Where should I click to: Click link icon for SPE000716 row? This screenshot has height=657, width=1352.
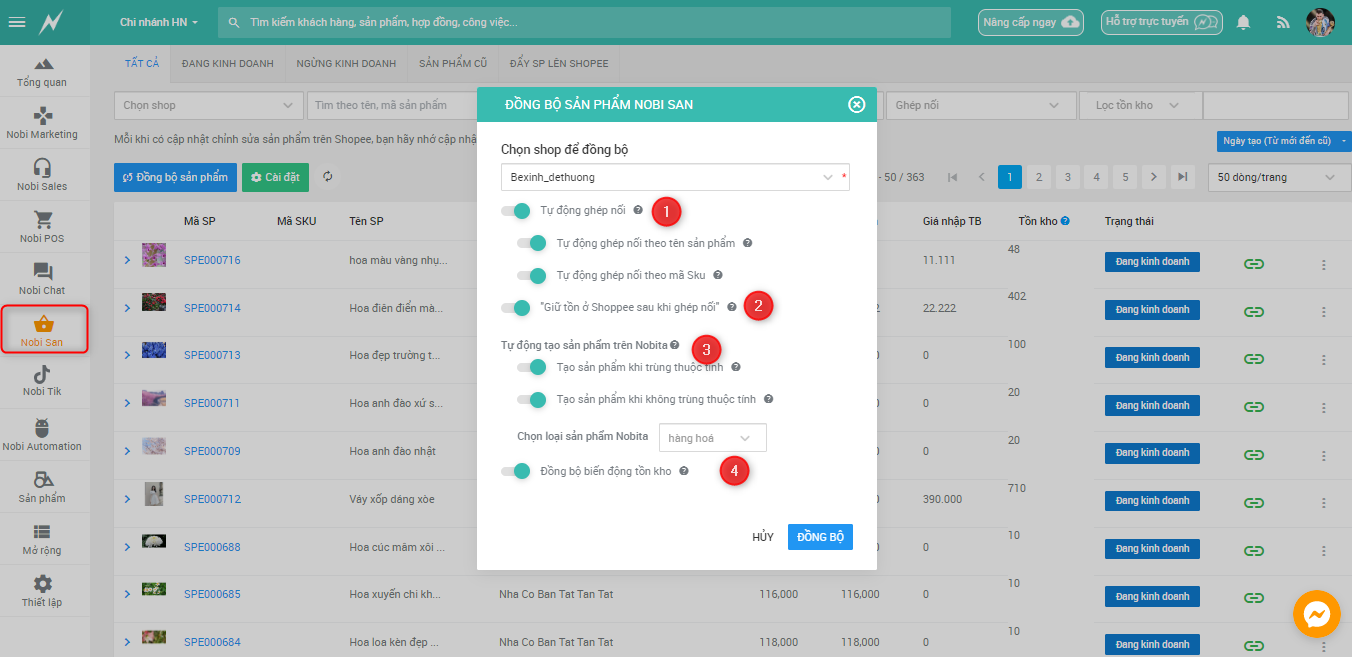point(1253,263)
